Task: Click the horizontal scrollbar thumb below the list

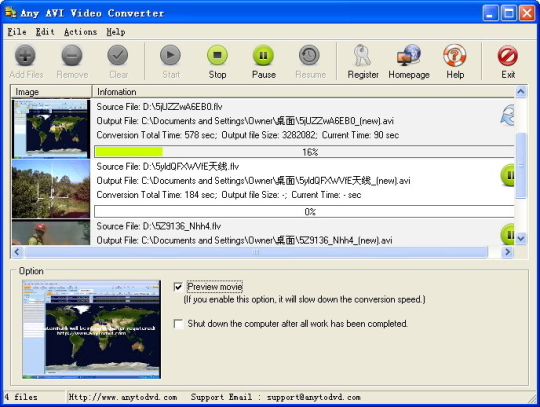Action: click(256, 252)
